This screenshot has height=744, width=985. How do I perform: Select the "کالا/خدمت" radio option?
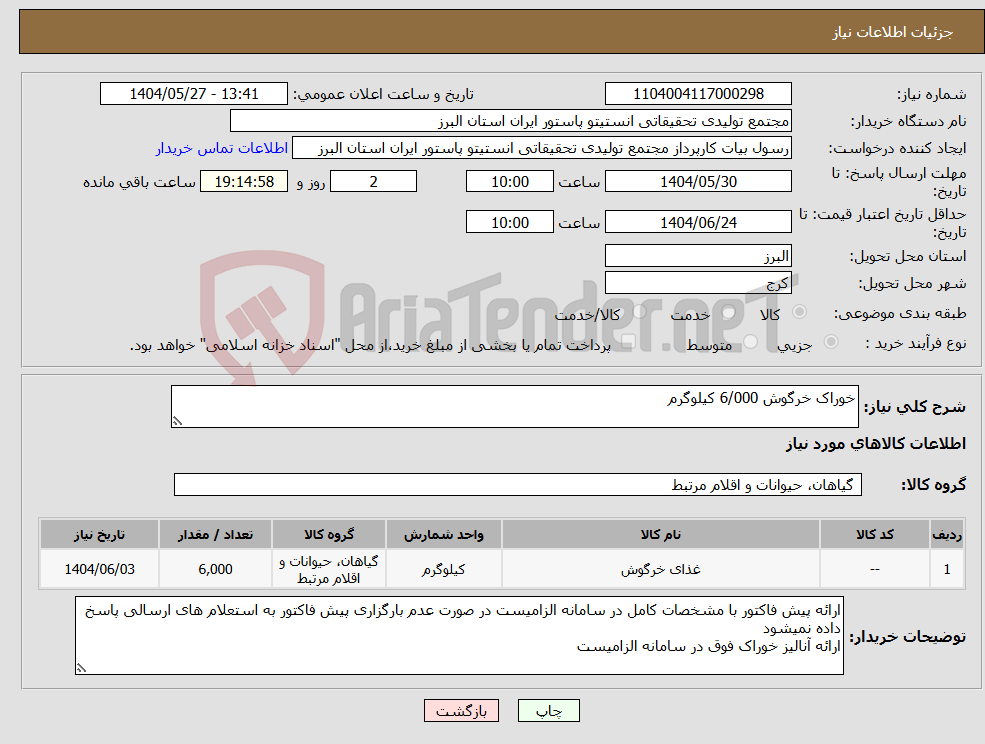point(637,313)
